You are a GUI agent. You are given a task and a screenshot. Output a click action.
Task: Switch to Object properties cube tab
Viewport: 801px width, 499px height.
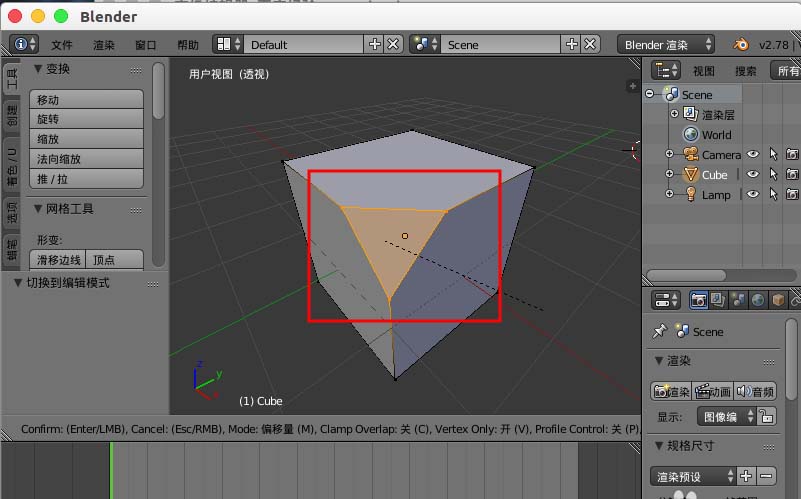[778, 300]
